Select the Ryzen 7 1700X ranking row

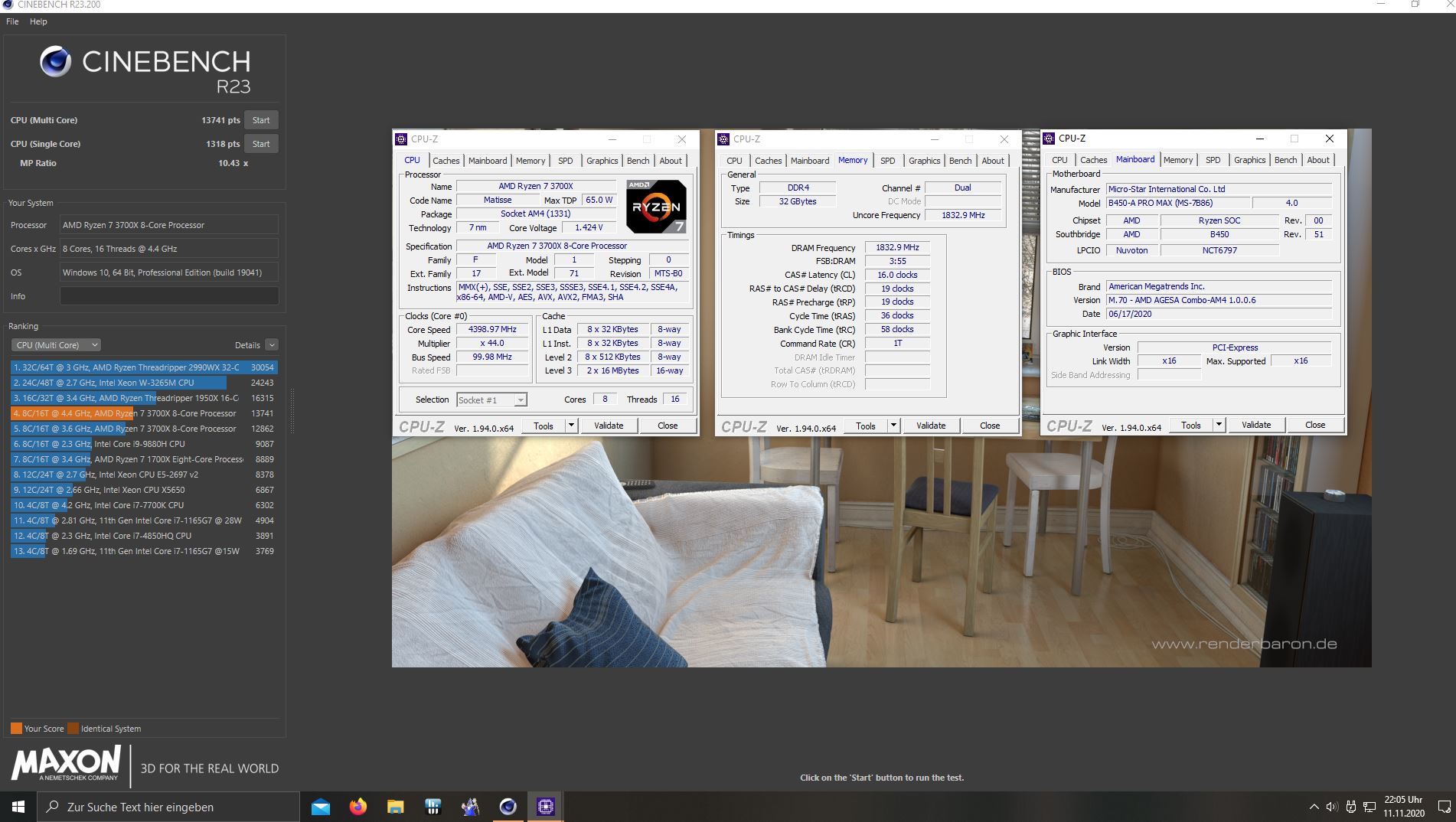[x=144, y=459]
